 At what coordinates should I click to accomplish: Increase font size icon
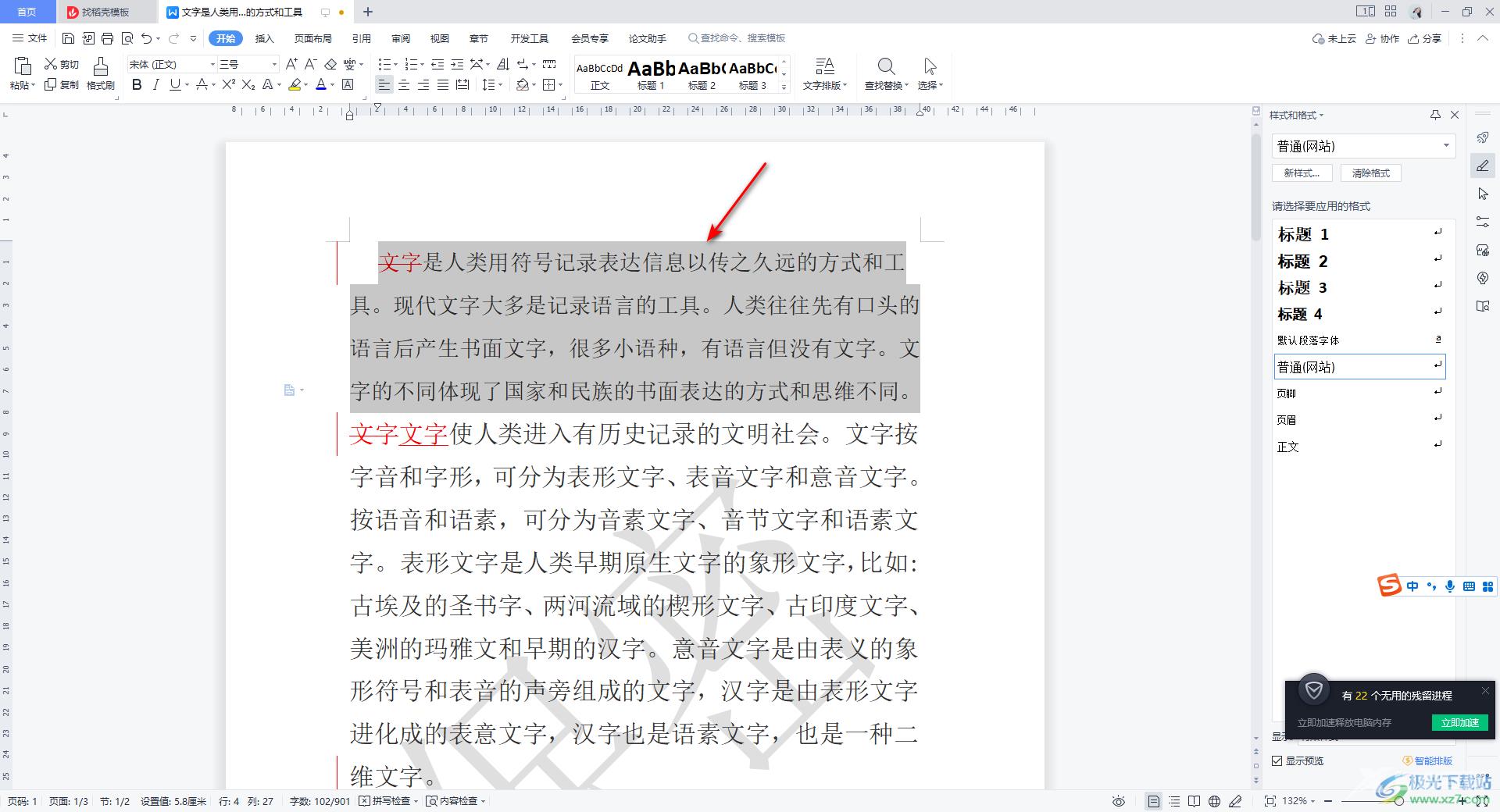click(x=291, y=64)
